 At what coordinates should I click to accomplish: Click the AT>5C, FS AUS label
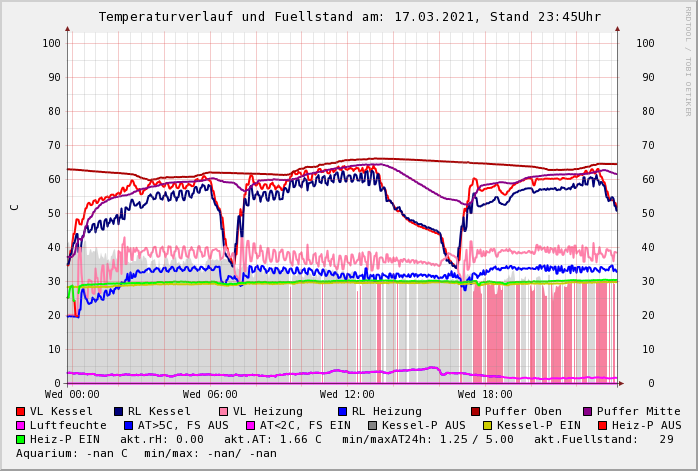[x=183, y=426]
